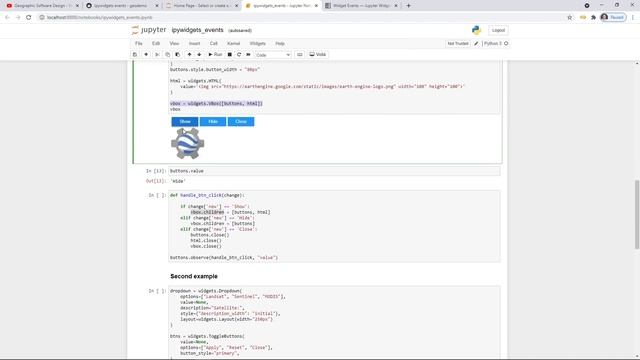Screen dimensions: 640x360
Task: Rename the notebook title ipywidgets_events
Action: point(197,30)
